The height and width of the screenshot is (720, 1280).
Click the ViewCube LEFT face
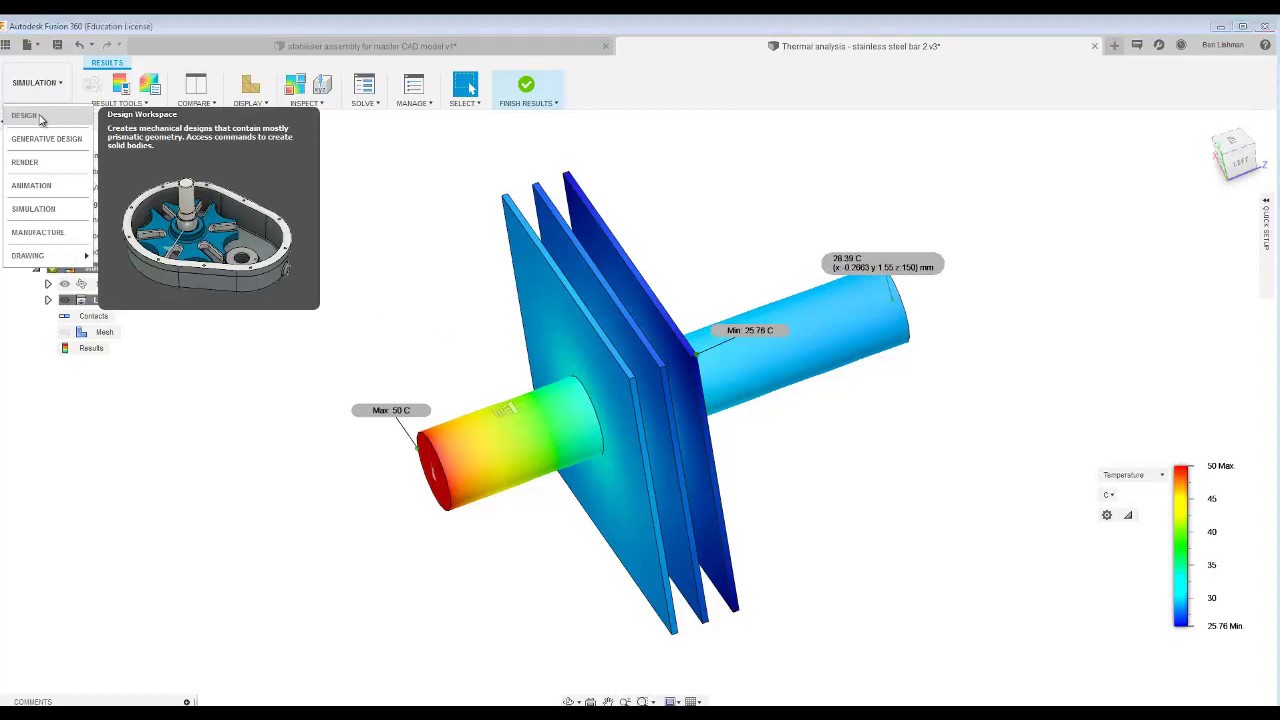[1240, 160]
